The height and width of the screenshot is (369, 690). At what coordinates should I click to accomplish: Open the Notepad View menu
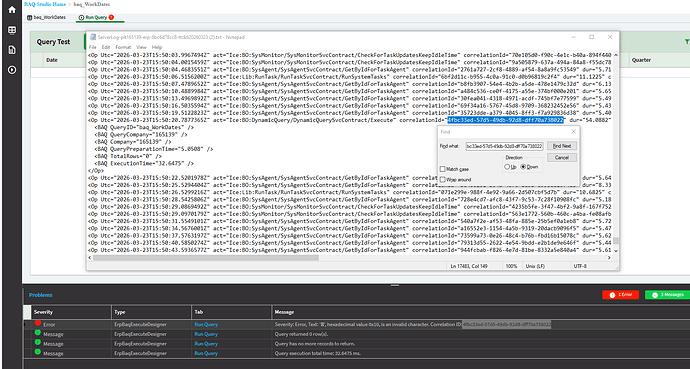coord(141,47)
